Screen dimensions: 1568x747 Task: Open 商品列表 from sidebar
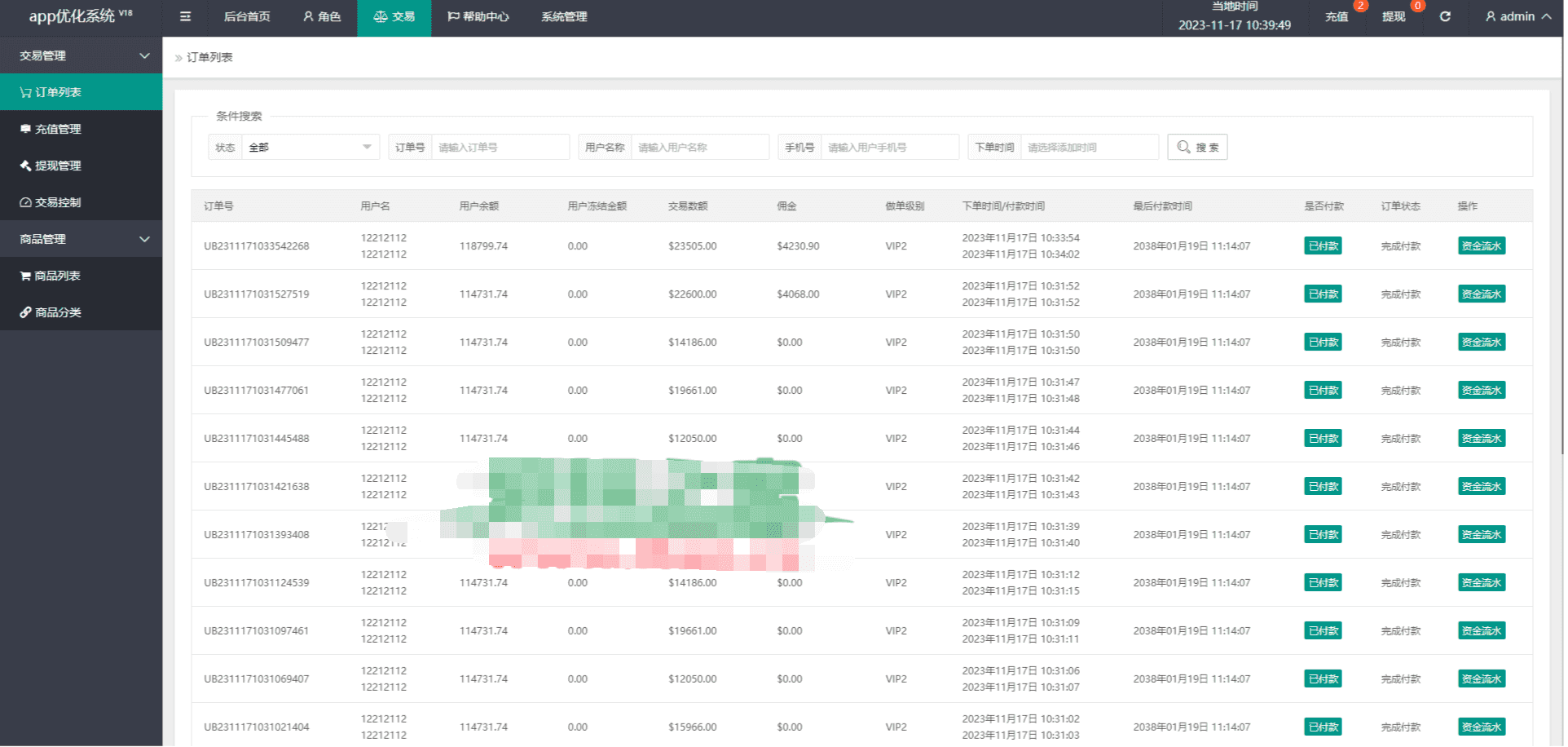[x=57, y=276]
